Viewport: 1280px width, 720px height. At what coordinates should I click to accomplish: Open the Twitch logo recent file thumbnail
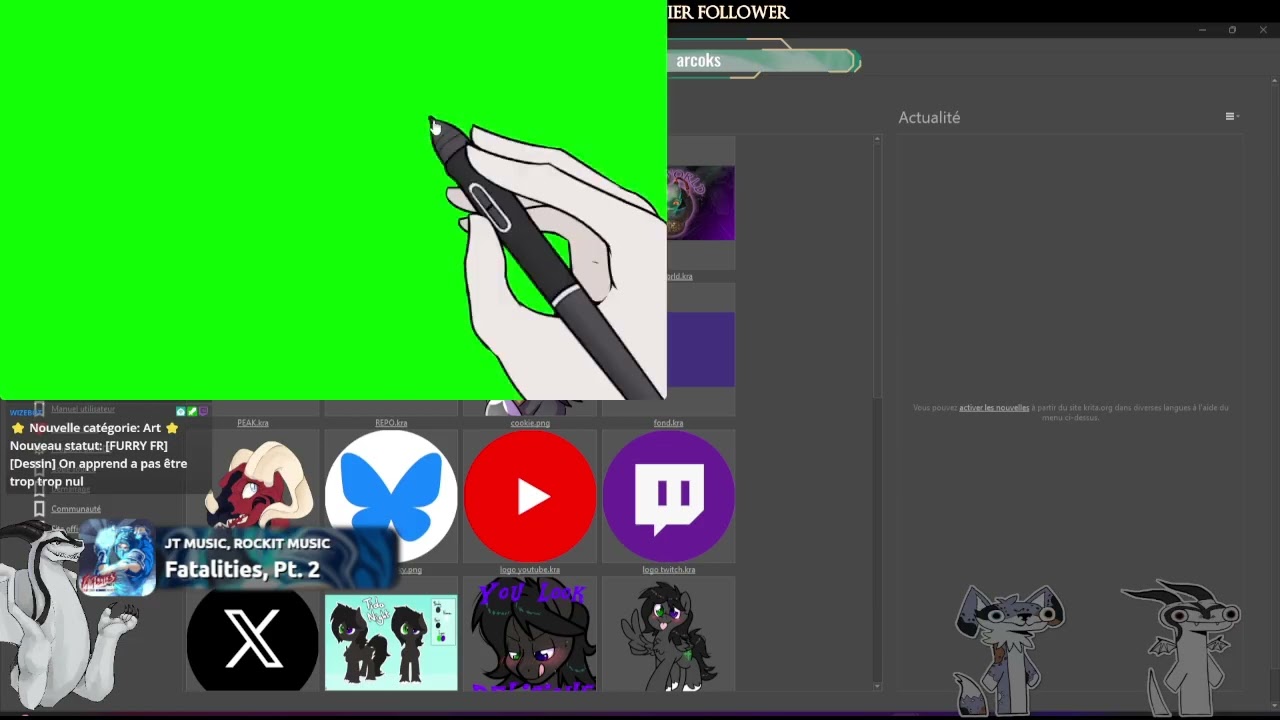tap(669, 496)
